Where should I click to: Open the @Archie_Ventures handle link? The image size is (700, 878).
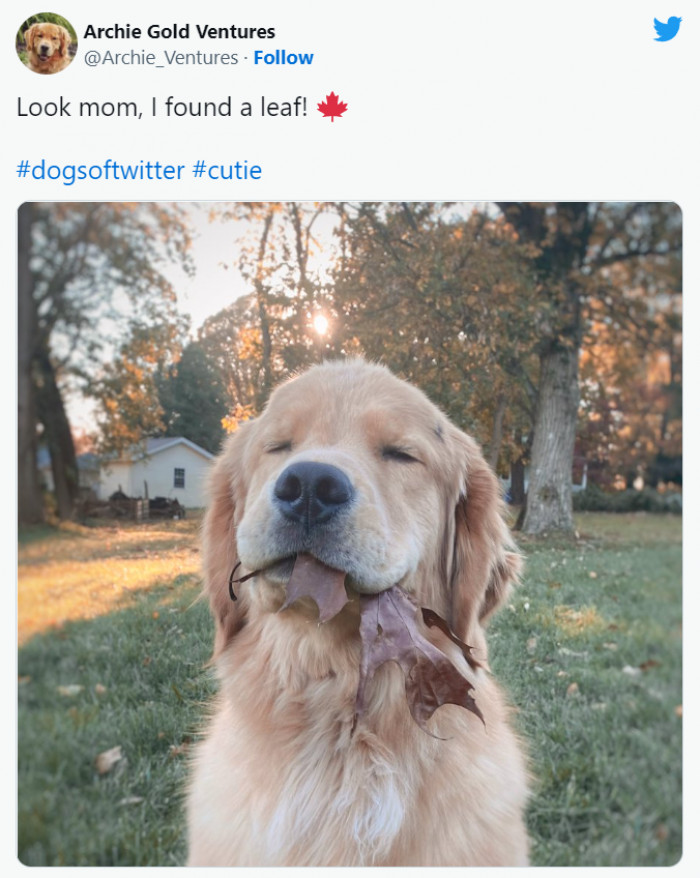tap(160, 58)
